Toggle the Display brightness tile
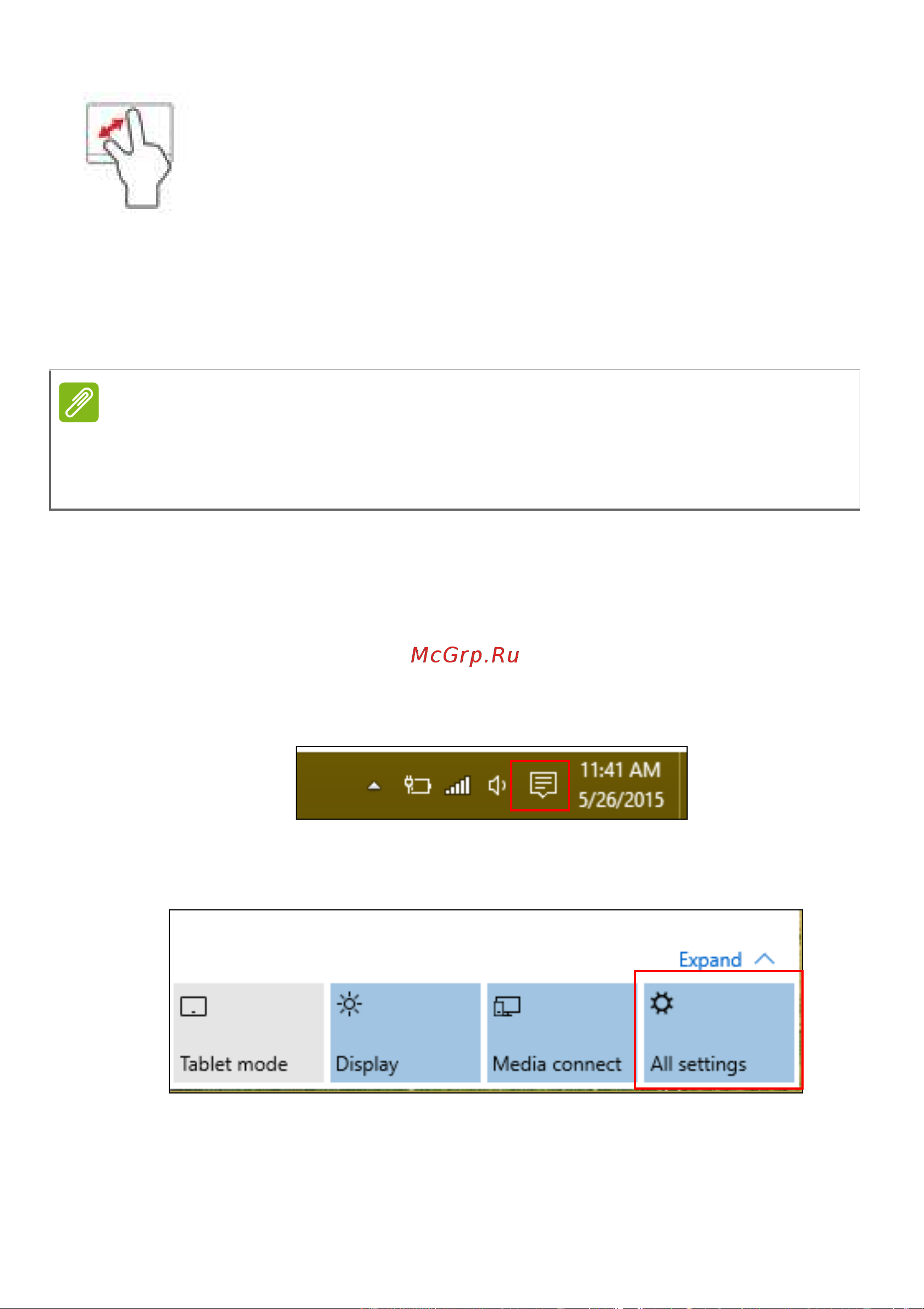This screenshot has height=1309, width=924. click(x=405, y=1032)
